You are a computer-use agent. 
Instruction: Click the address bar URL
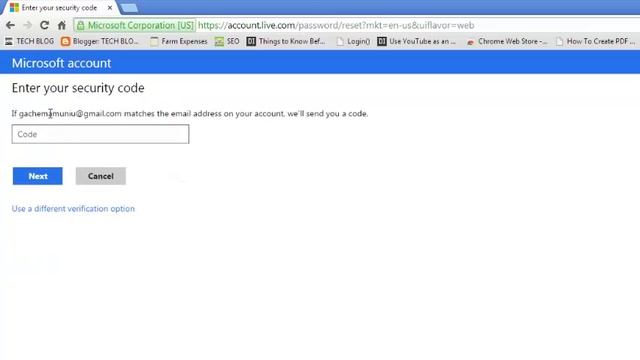(336, 25)
